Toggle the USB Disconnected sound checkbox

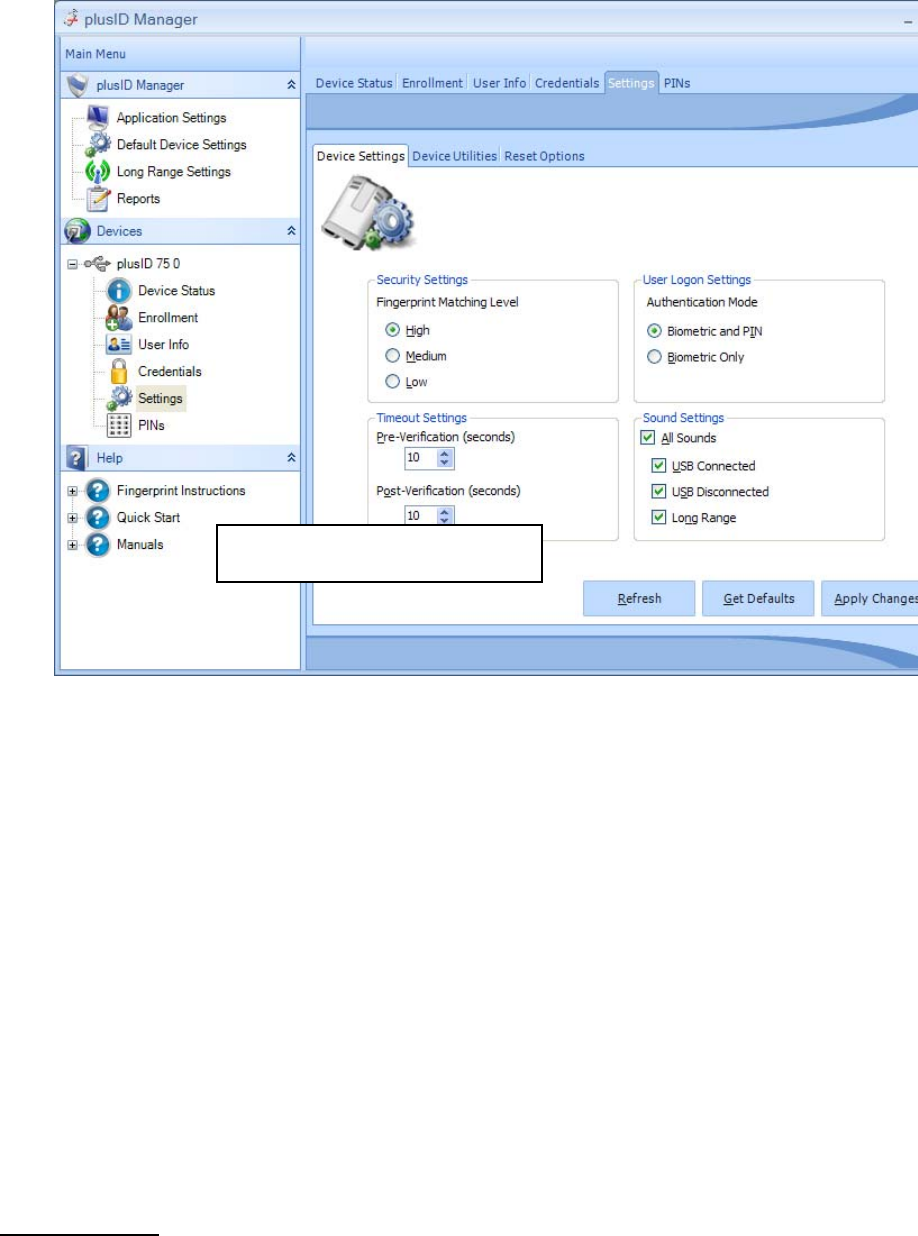658,492
